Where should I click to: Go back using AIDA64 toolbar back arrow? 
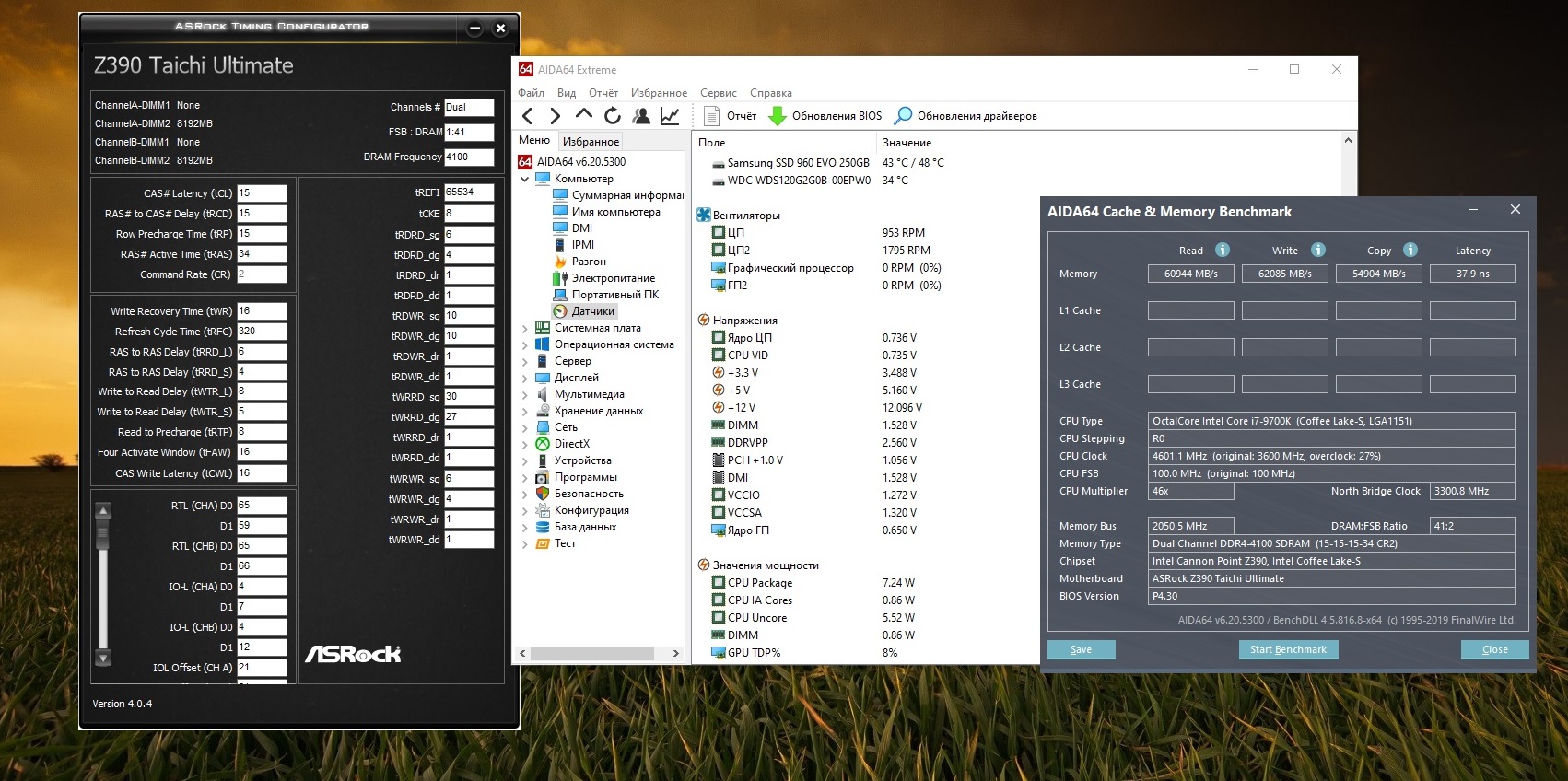pyautogui.click(x=527, y=116)
